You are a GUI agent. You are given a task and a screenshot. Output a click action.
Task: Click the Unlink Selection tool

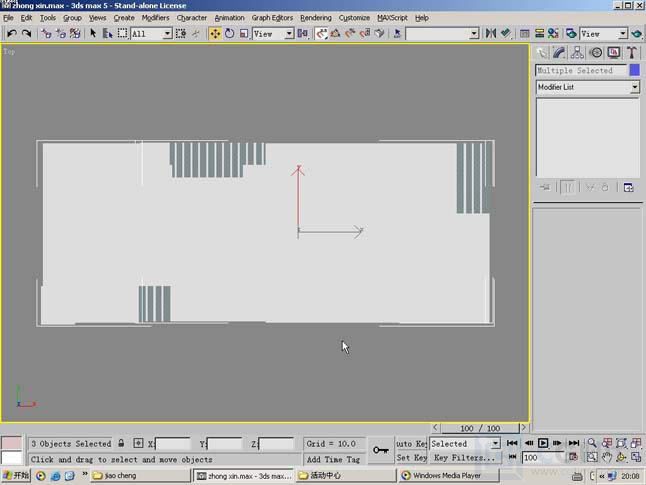pos(61,33)
